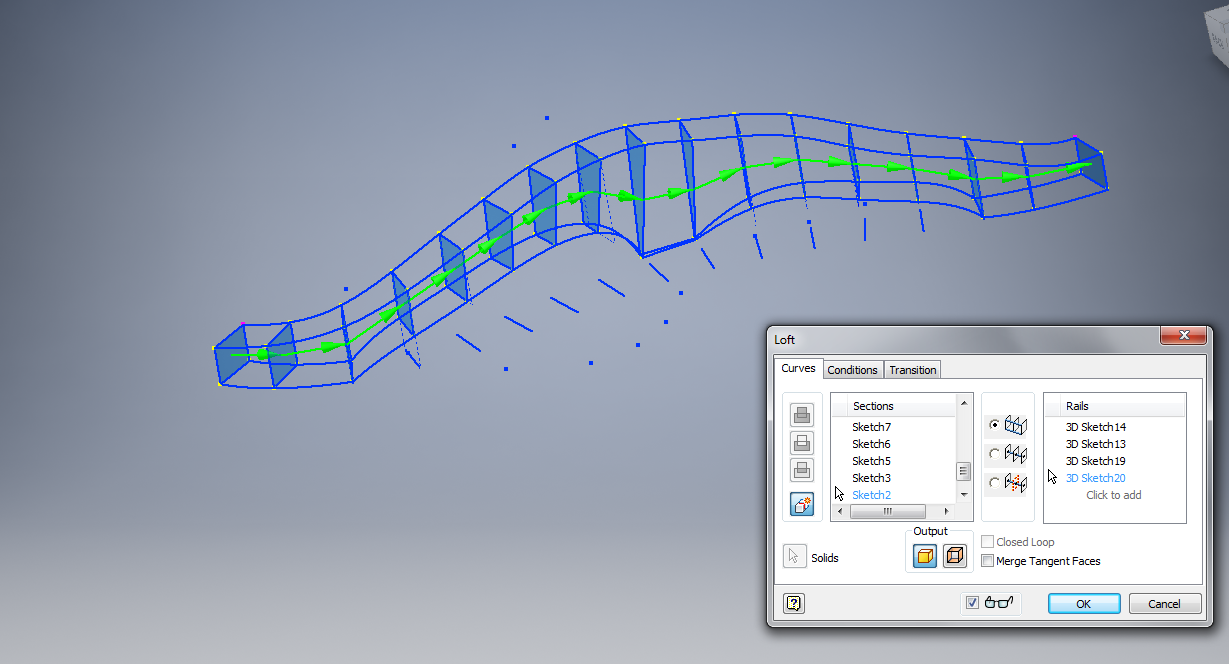Select the Solid output icon
The image size is (1229, 664).
[x=923, y=555]
